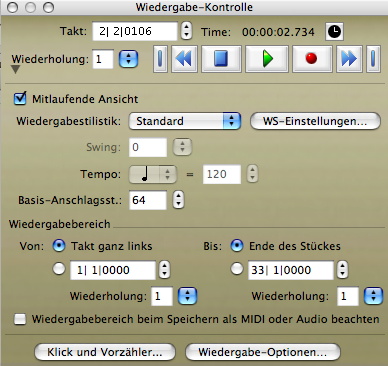Stop playback with the blue square button
The height and width of the screenshot is (366, 388).
221,59
